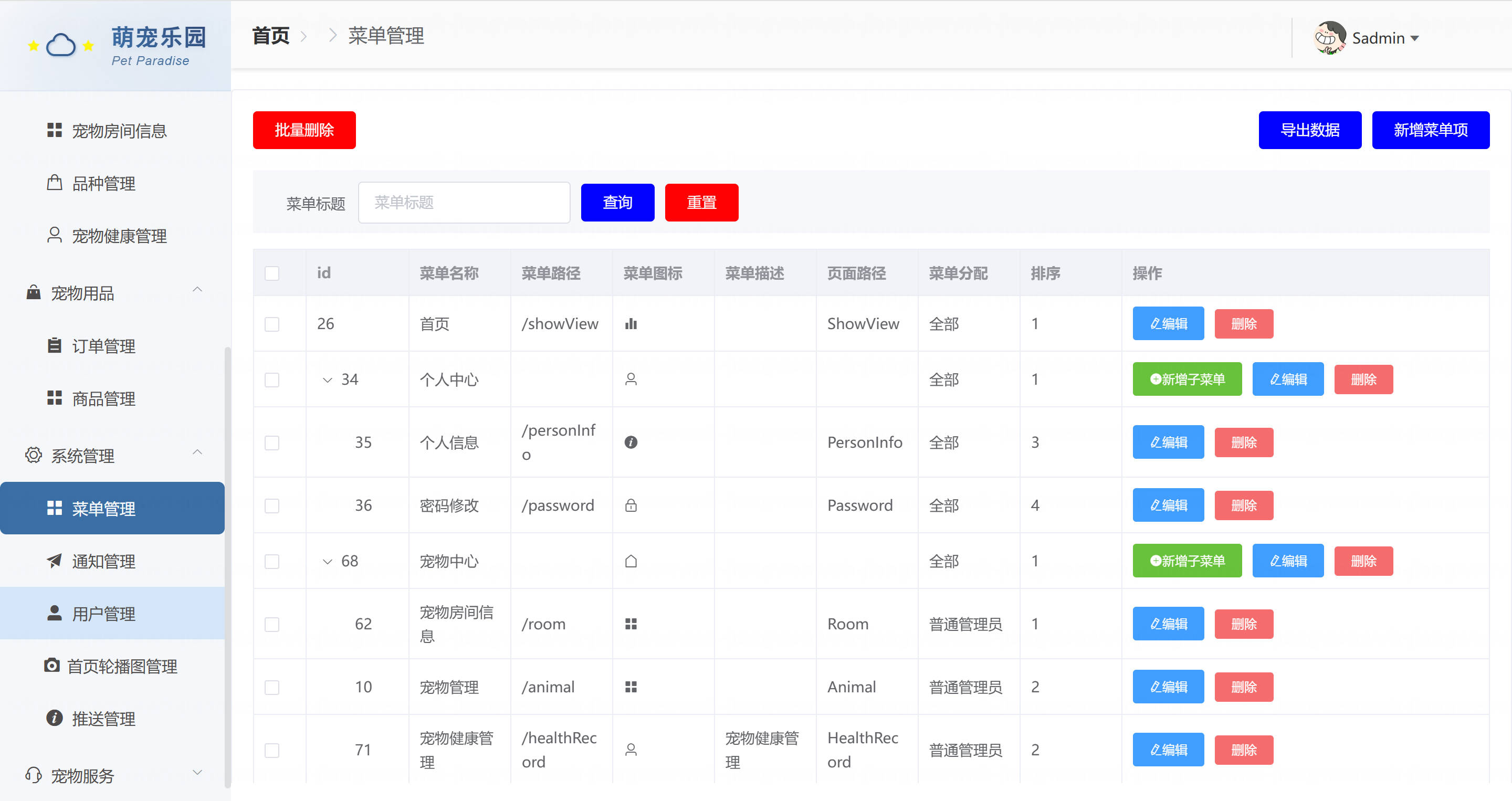Focus the 菜单标题 search input
The height and width of the screenshot is (801, 1512).
click(464, 203)
